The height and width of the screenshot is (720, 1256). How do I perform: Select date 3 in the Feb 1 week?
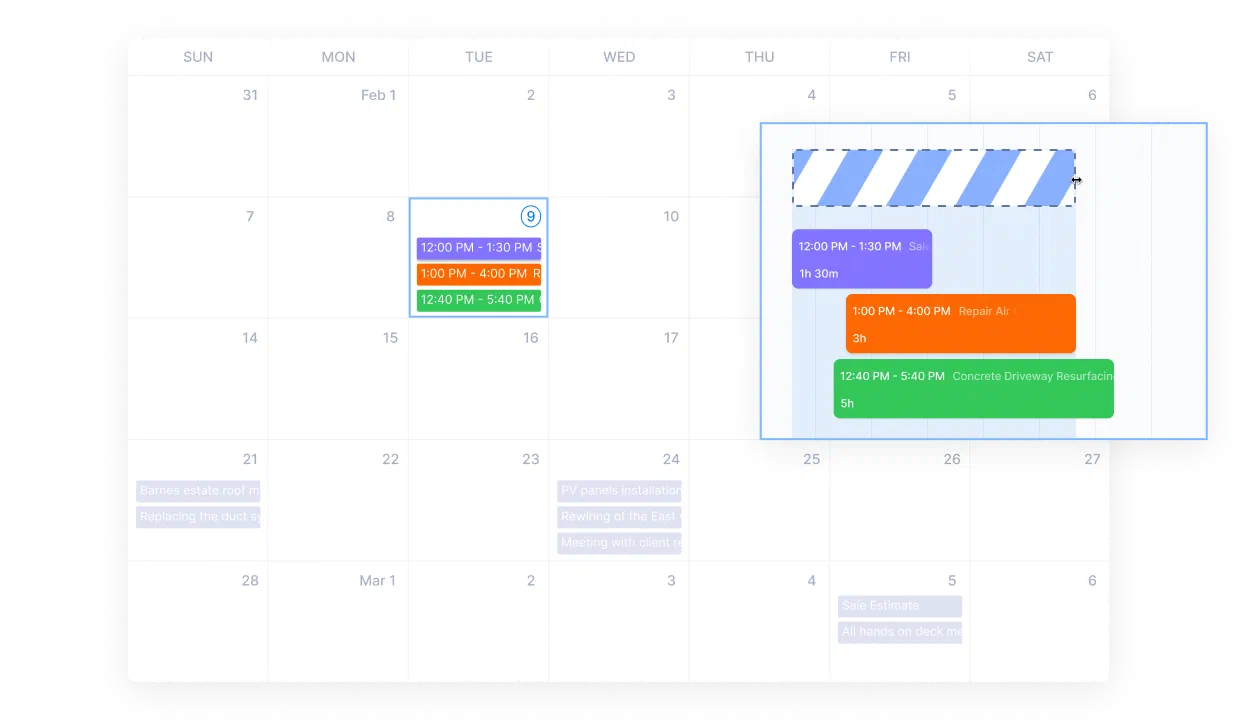tap(671, 95)
